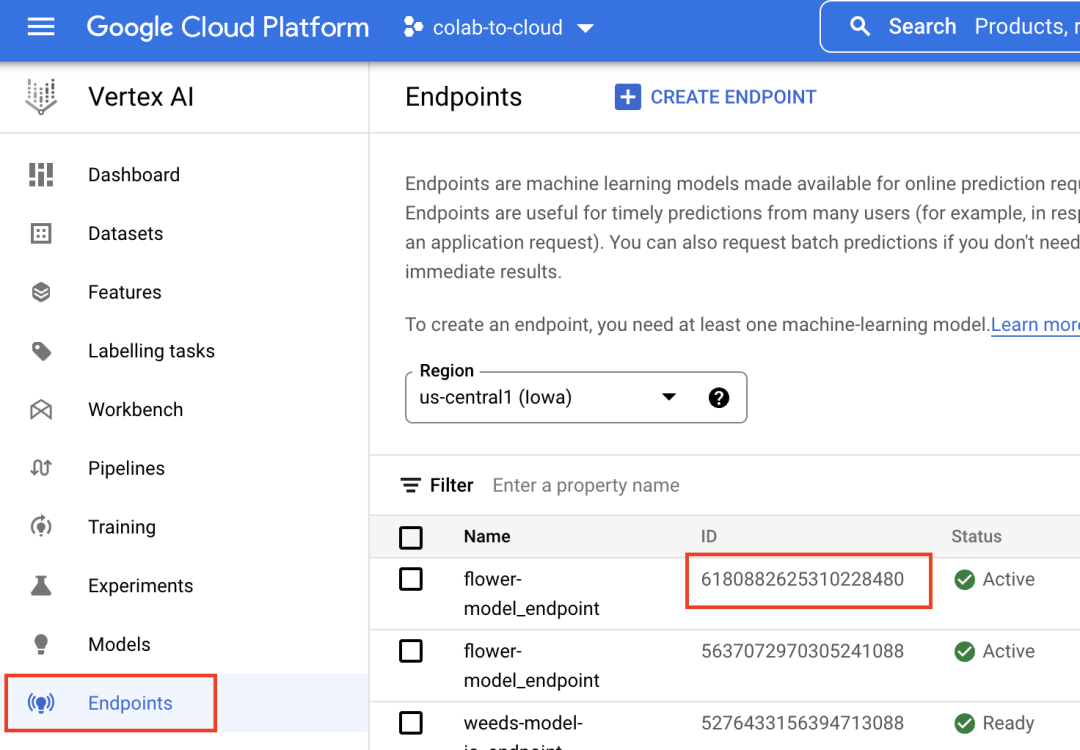Open the Pipelines section in sidebar
The height and width of the screenshot is (750, 1080).
126,468
